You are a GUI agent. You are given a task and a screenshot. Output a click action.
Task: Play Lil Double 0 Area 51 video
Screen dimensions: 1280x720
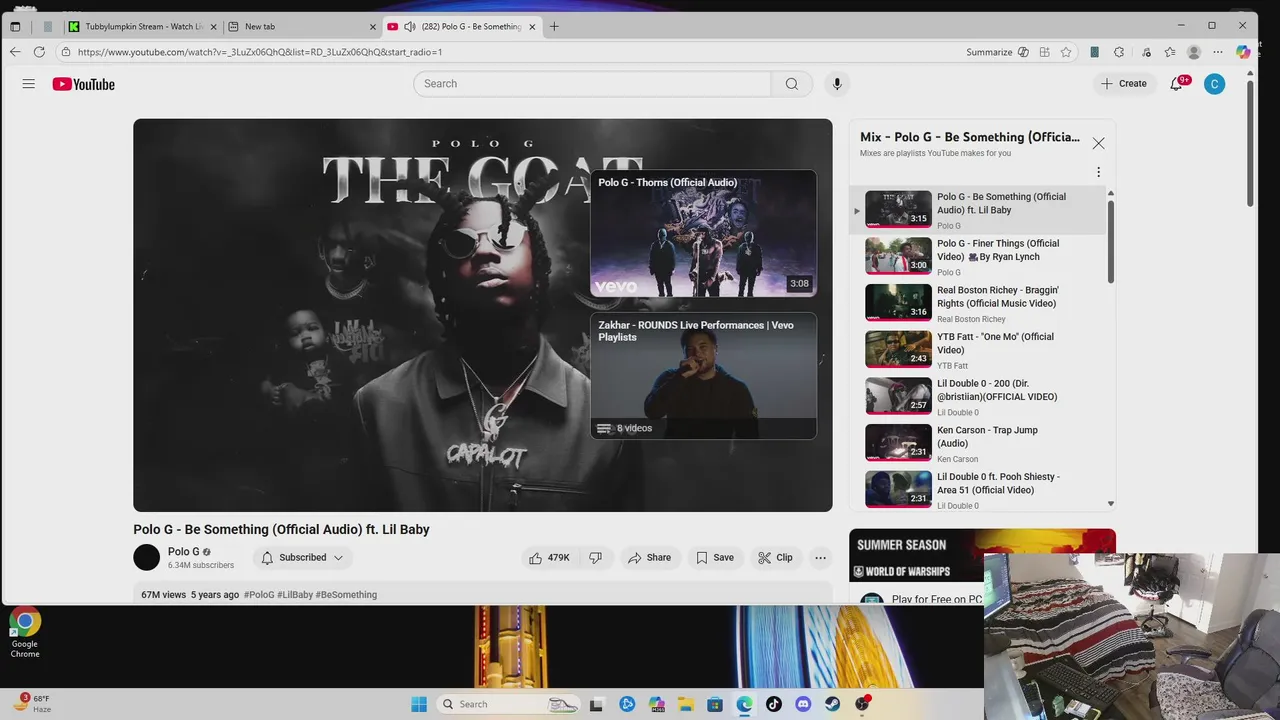click(x=978, y=490)
